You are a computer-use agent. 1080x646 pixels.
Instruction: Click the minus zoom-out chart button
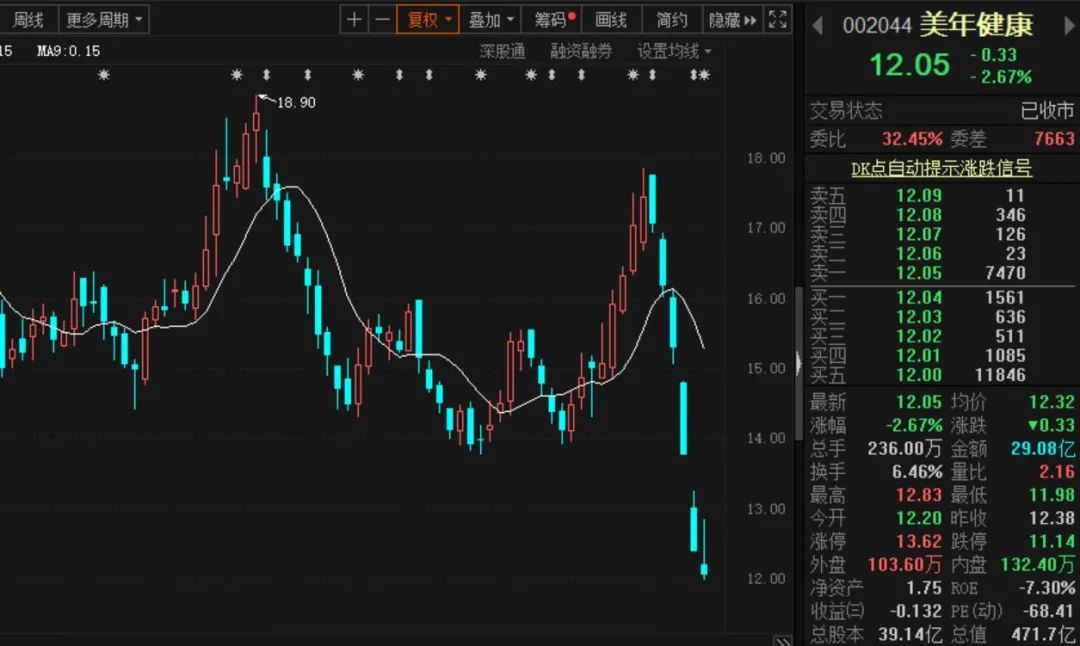click(x=382, y=19)
